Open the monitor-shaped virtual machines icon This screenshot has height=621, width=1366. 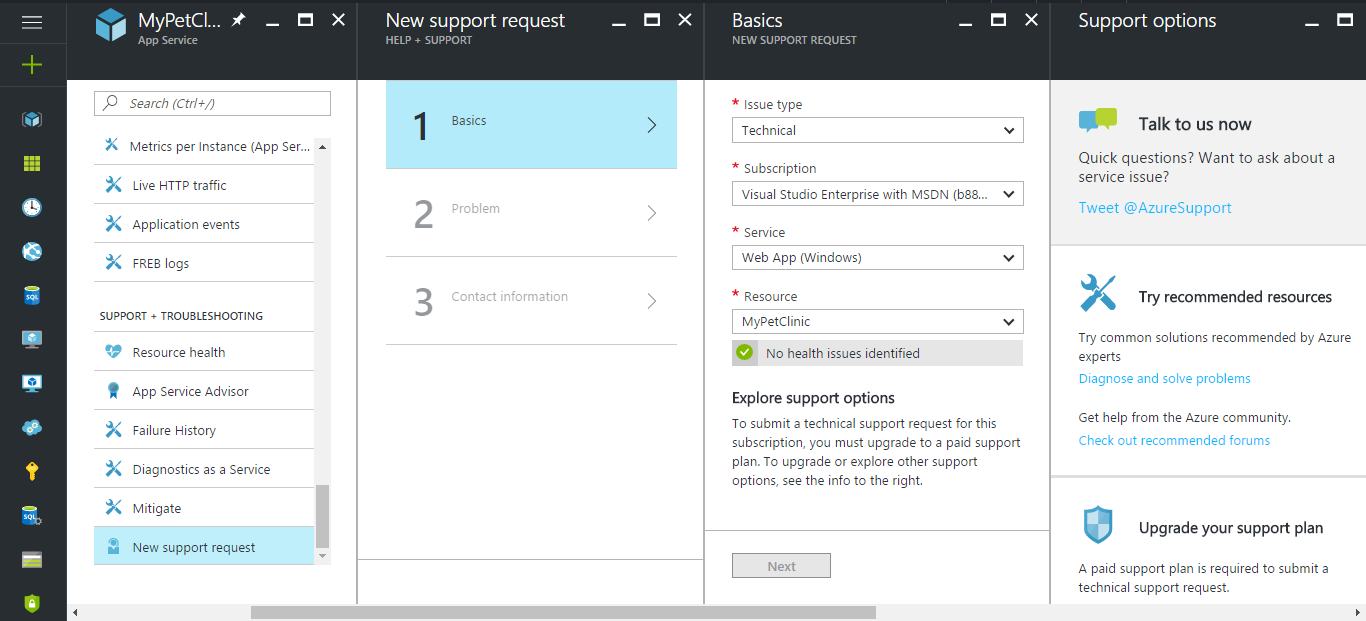(32, 339)
